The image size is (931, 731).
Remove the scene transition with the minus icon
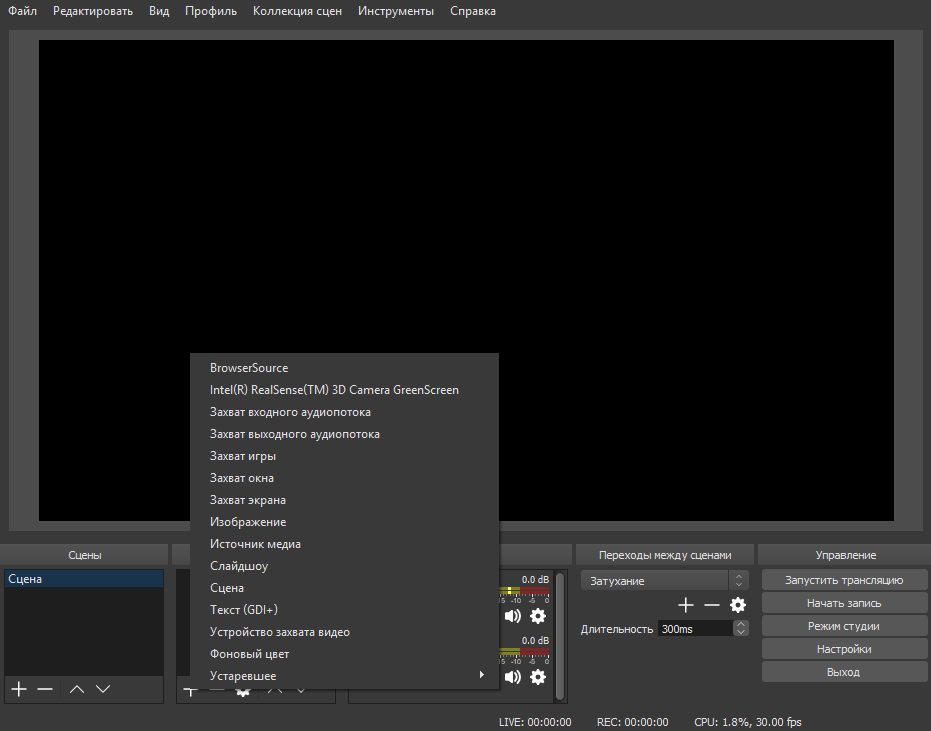tap(712, 605)
